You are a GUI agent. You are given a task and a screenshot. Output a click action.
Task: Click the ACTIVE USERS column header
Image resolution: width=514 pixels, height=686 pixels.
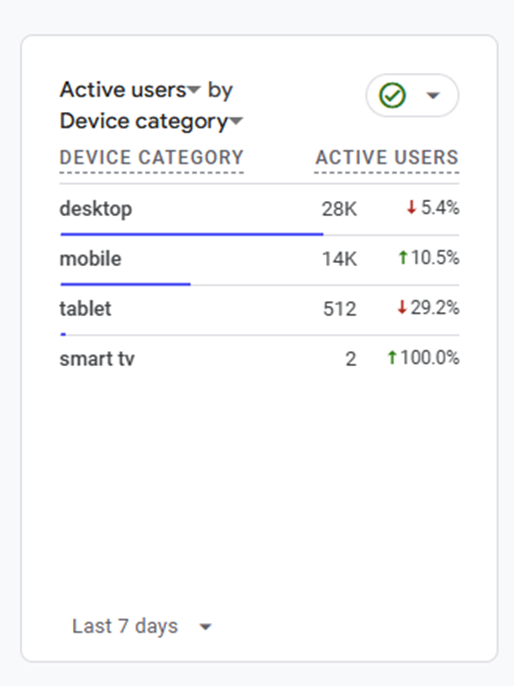coord(387,158)
